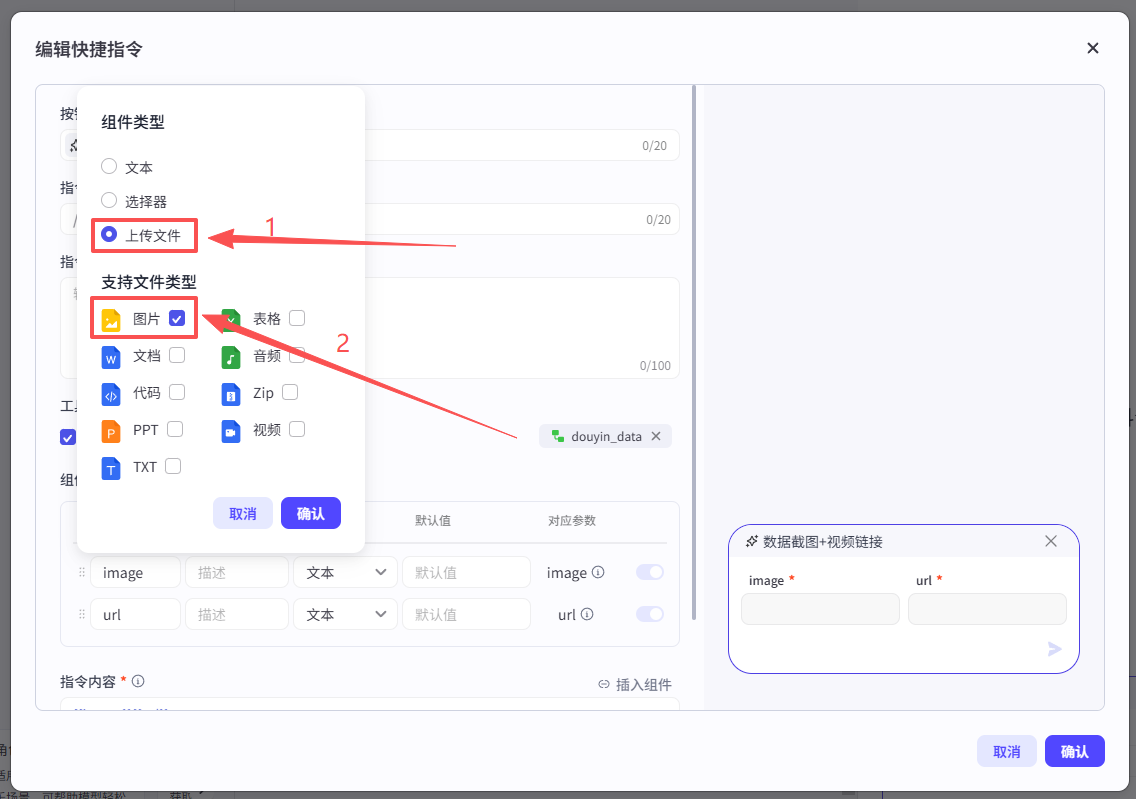Click the image description (描述) field
This screenshot has width=1136, height=799.
click(237, 573)
